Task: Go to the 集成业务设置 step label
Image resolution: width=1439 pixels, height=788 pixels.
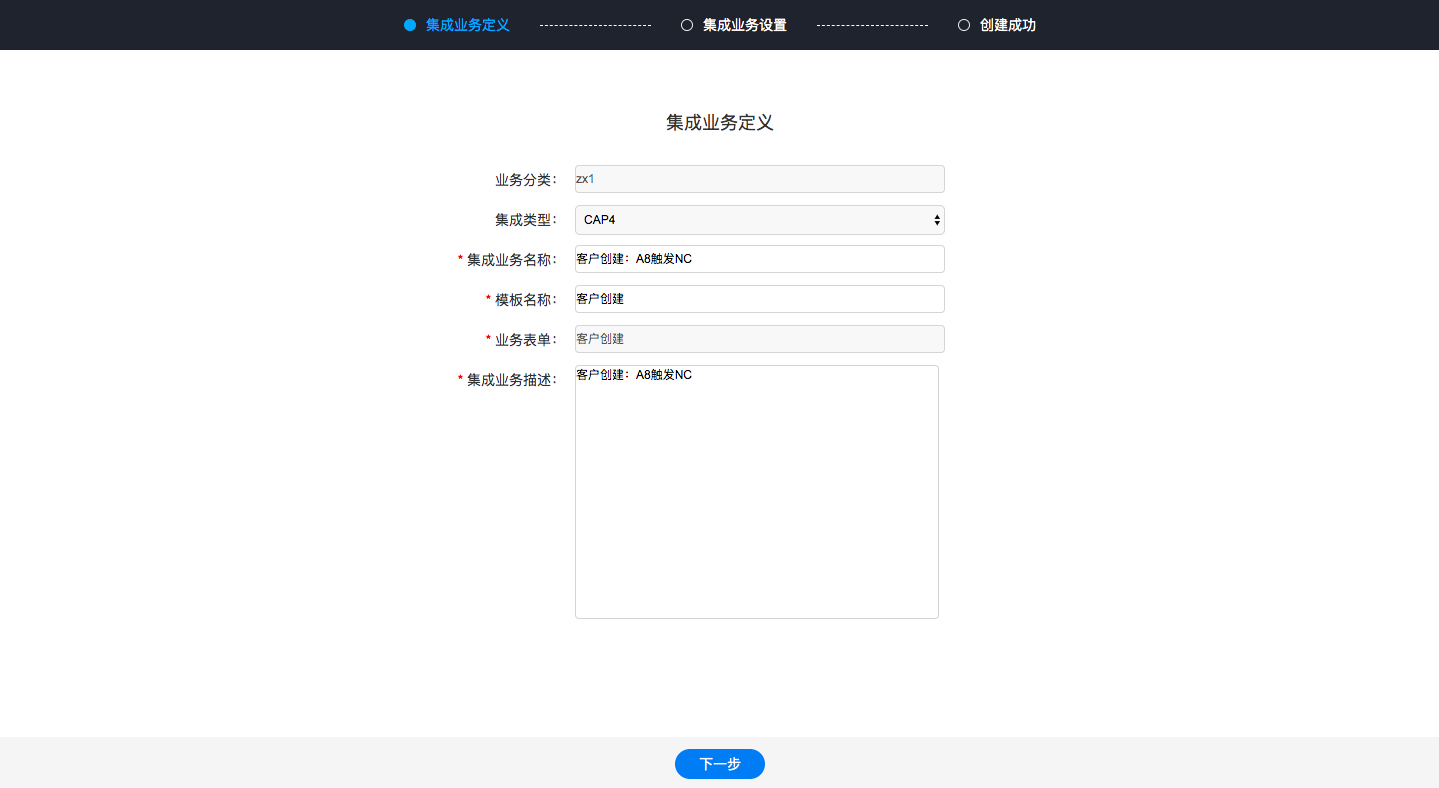Action: [744, 25]
